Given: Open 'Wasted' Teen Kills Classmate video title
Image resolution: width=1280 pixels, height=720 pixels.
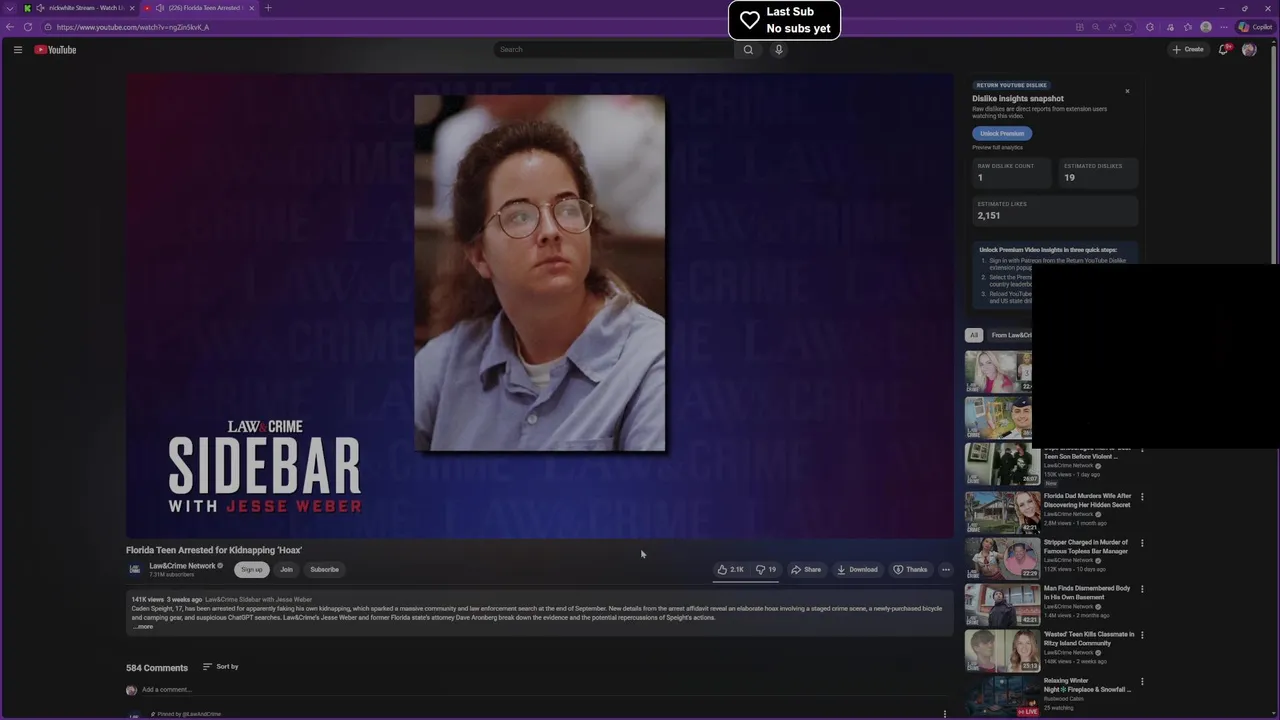Looking at the screenshot, I should [x=1089, y=638].
